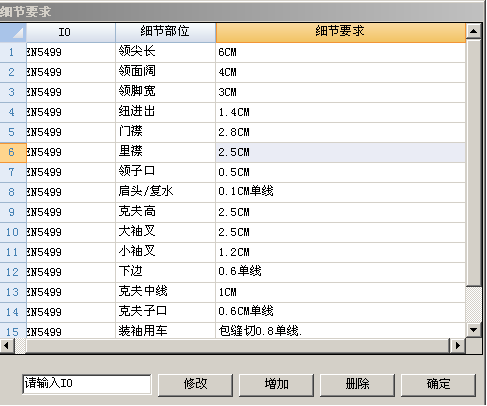Screen dimensions: 487x406
Task: Click the 0.6单线 requirement cell
Action: click(341, 272)
